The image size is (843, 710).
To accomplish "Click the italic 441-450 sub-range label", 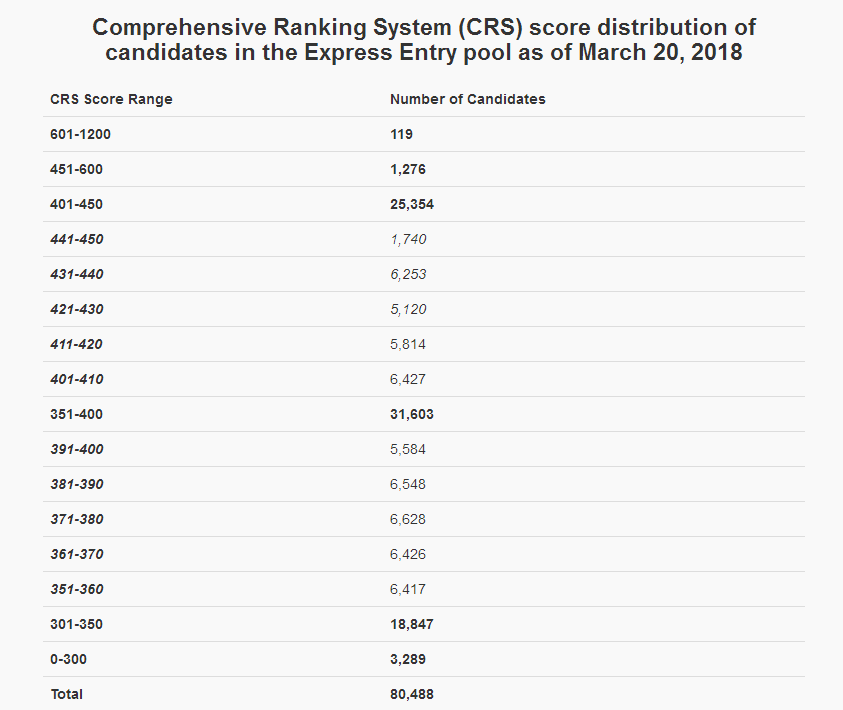I will coord(76,239).
